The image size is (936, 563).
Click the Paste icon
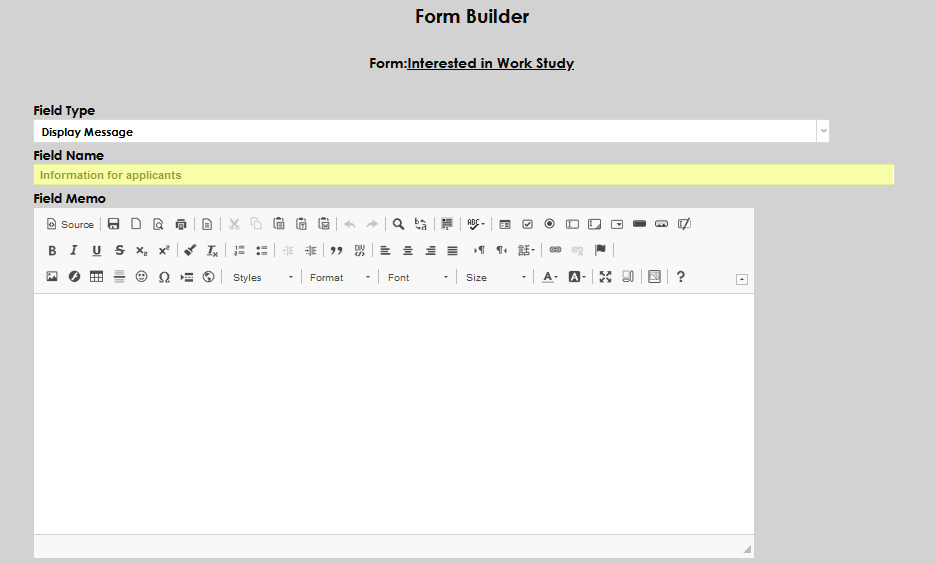point(279,224)
